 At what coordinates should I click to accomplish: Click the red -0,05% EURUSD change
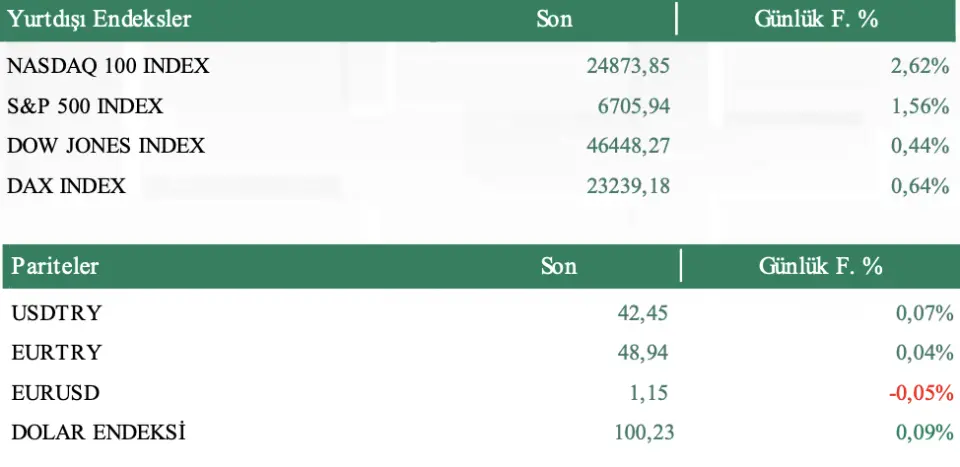point(921,393)
